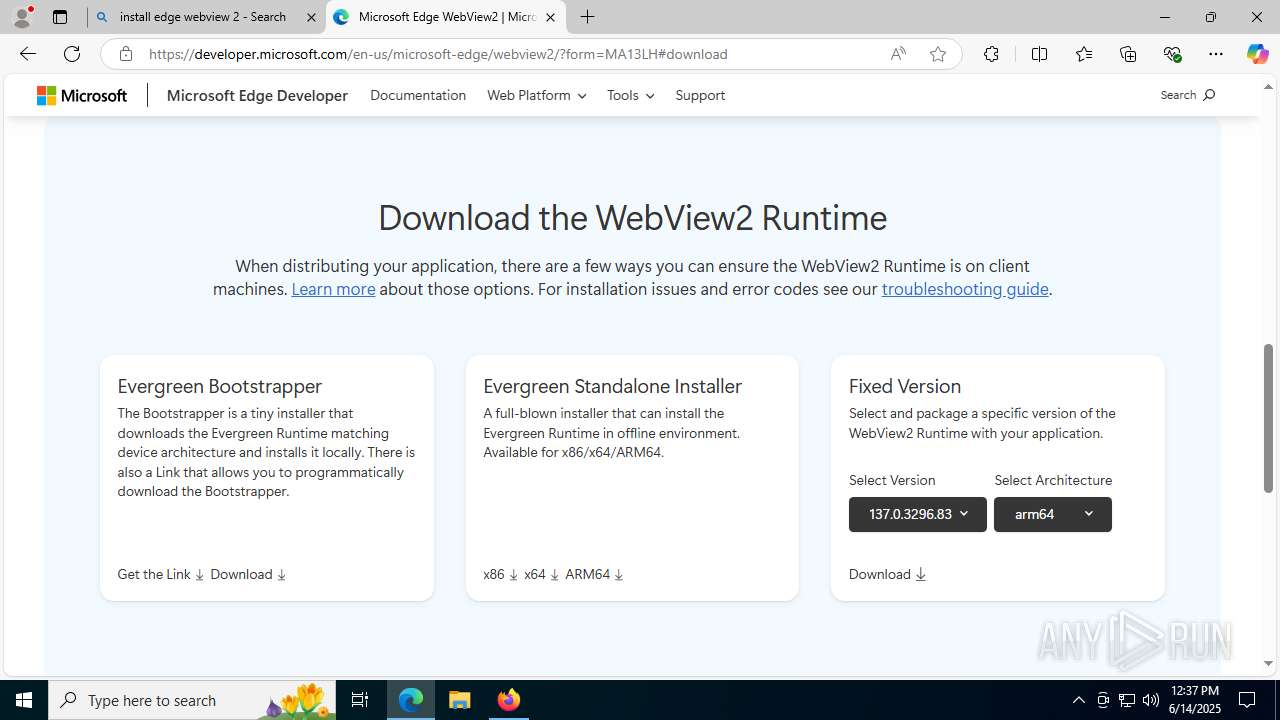Click the scrollbar up arrow
This screenshot has height=720, width=1280.
pyautogui.click(x=1268, y=87)
